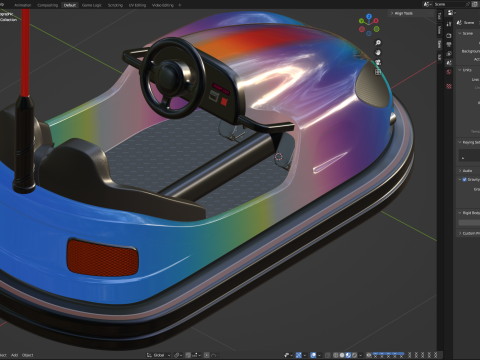
Task: Toggle snapping magnet icon
Action: (x=188, y=355)
